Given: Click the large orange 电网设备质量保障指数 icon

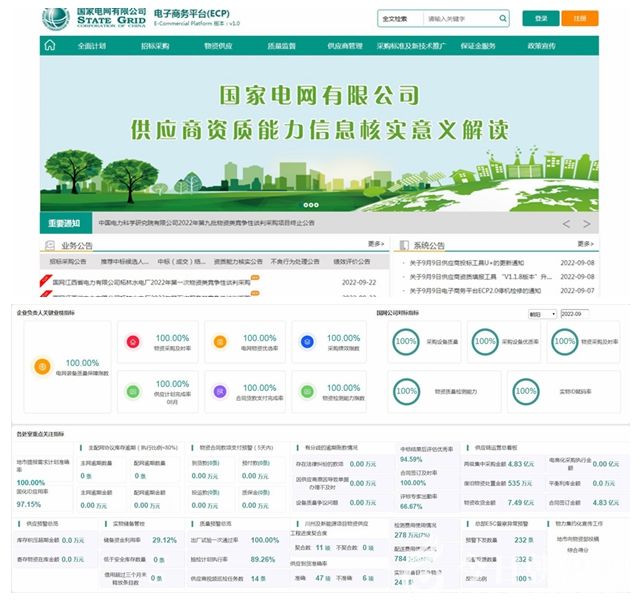Looking at the screenshot, I should tap(39, 367).
